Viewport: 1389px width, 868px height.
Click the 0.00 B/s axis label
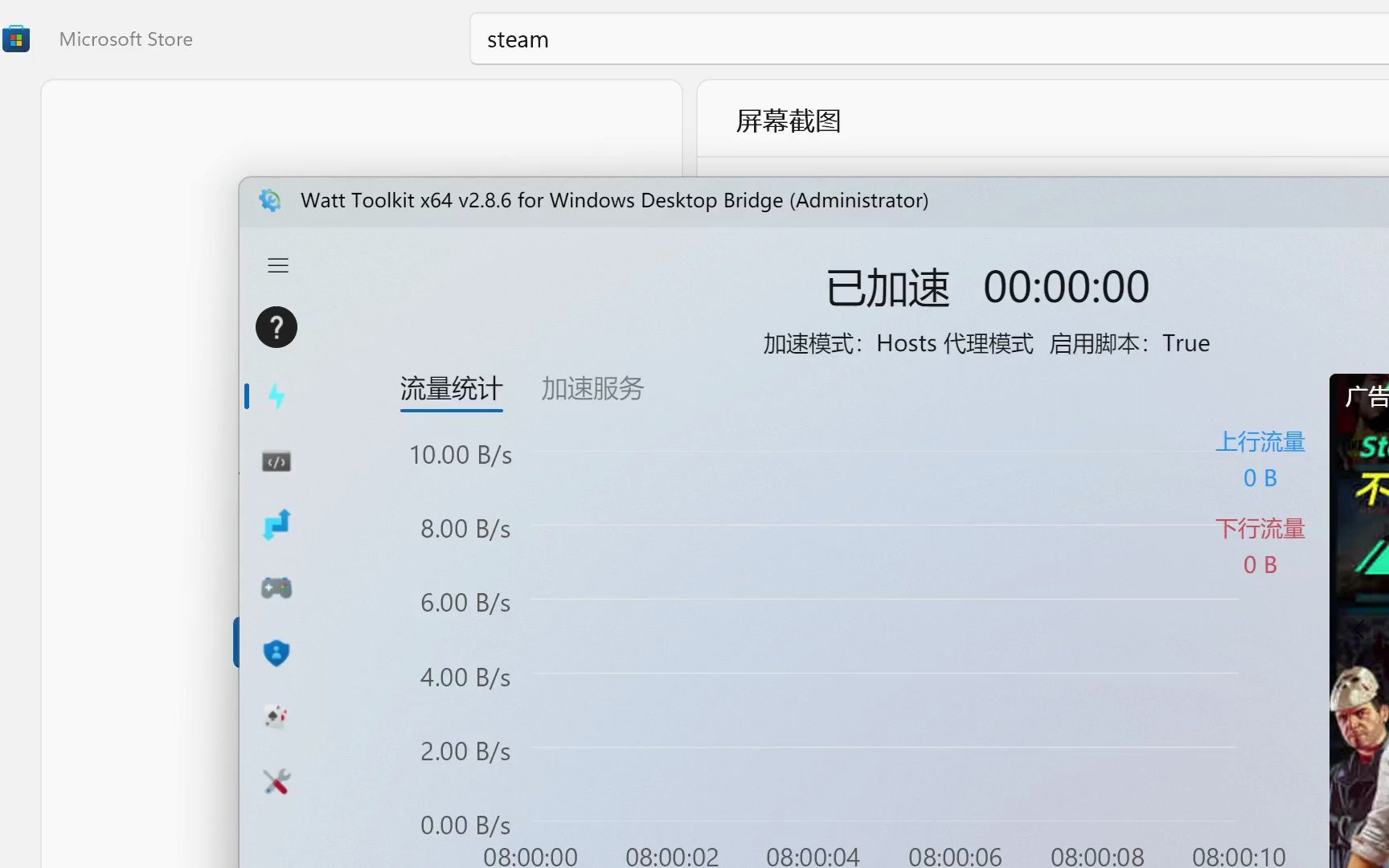pyautogui.click(x=465, y=825)
